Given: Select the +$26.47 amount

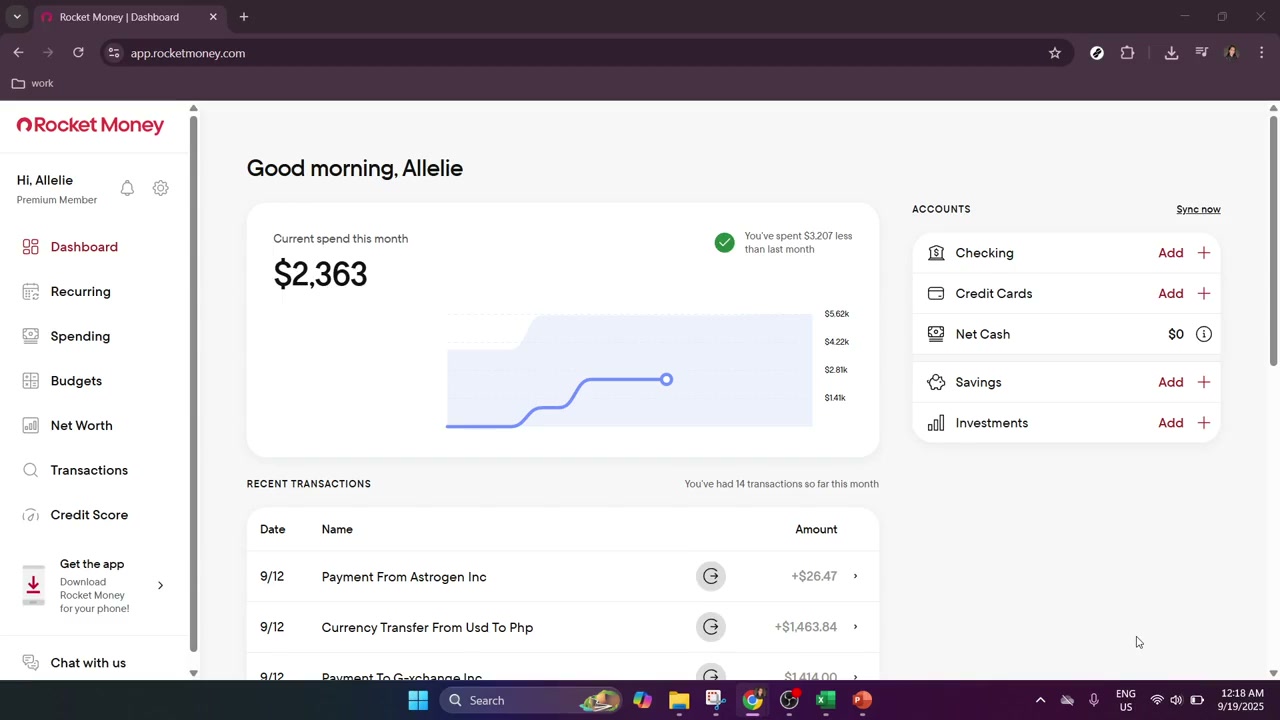Looking at the screenshot, I should click(814, 576).
